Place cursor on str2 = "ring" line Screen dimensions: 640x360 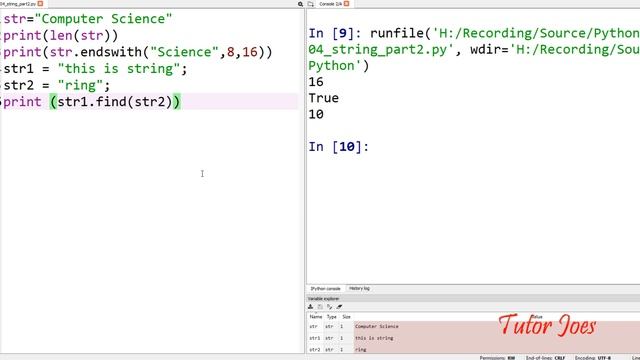[x=56, y=86]
